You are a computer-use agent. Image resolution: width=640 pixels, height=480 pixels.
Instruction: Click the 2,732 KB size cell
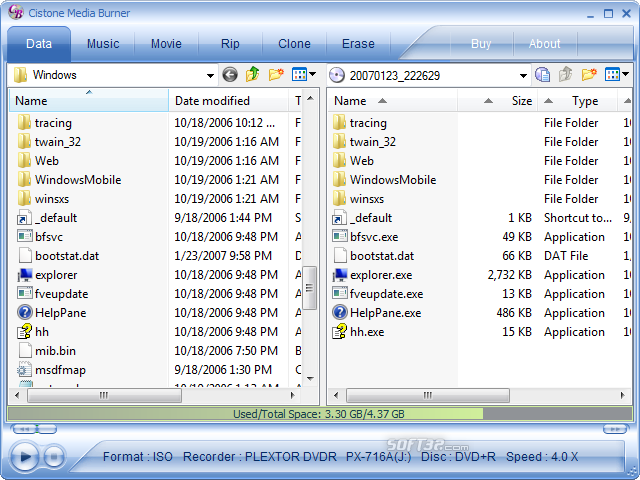(509, 275)
